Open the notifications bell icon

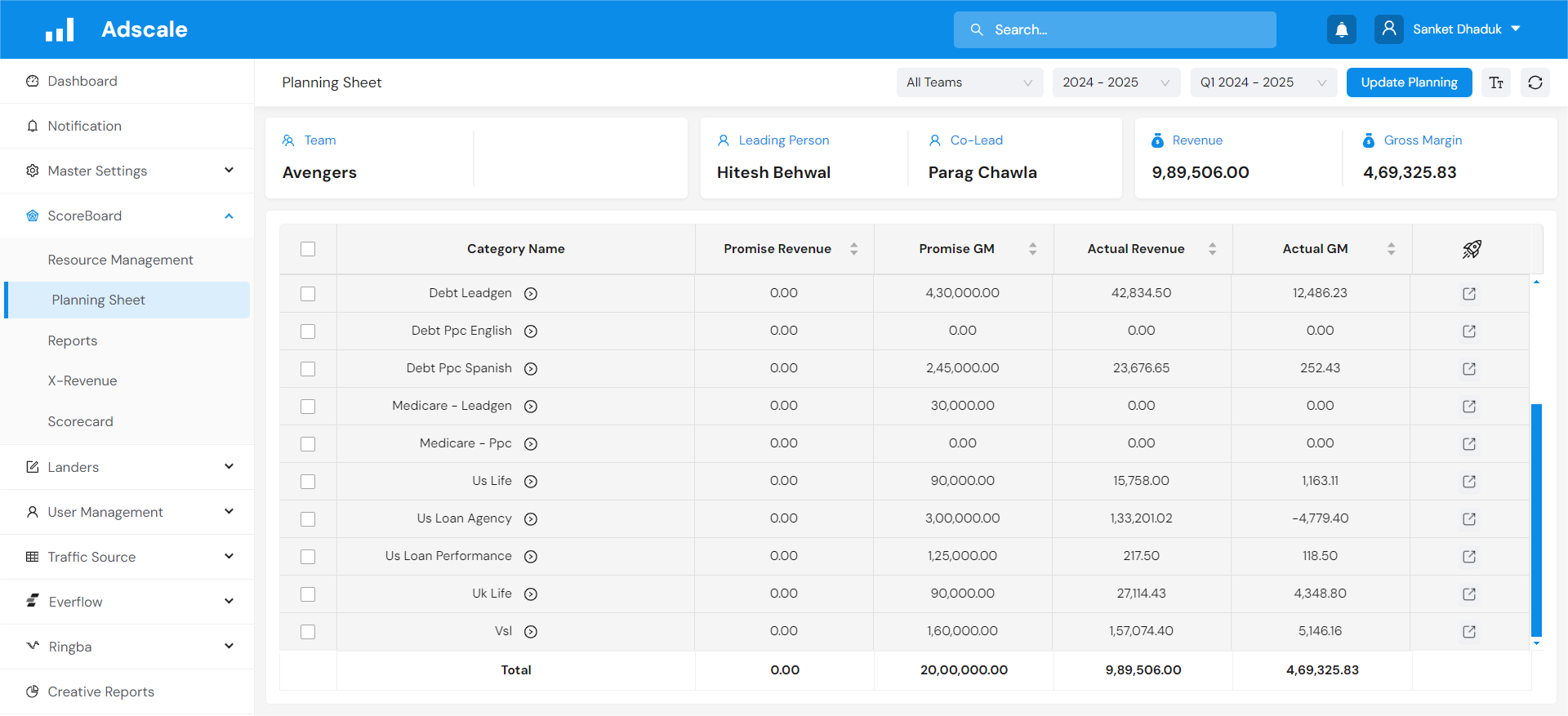click(x=1341, y=29)
